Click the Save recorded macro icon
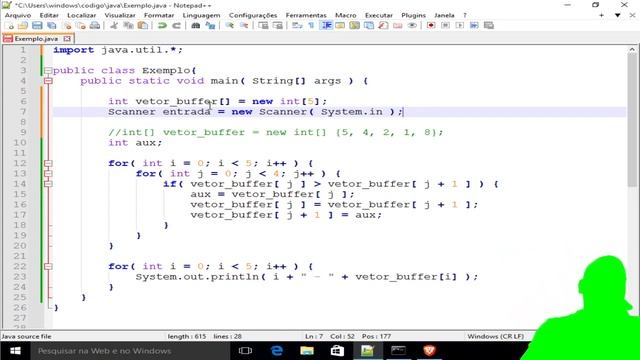This screenshot has height=360, width=640. 489,26
